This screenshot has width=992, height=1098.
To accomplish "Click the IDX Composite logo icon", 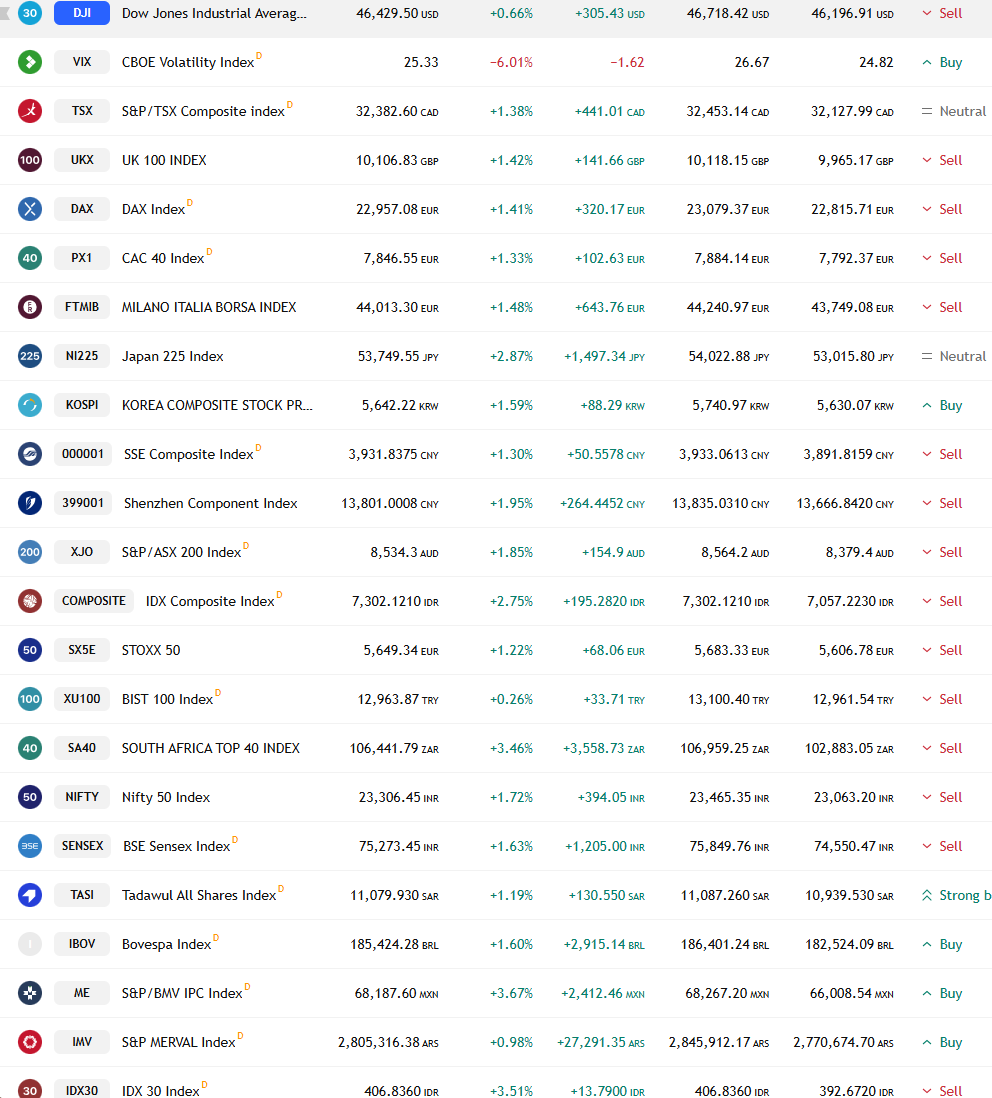I will (29, 601).
